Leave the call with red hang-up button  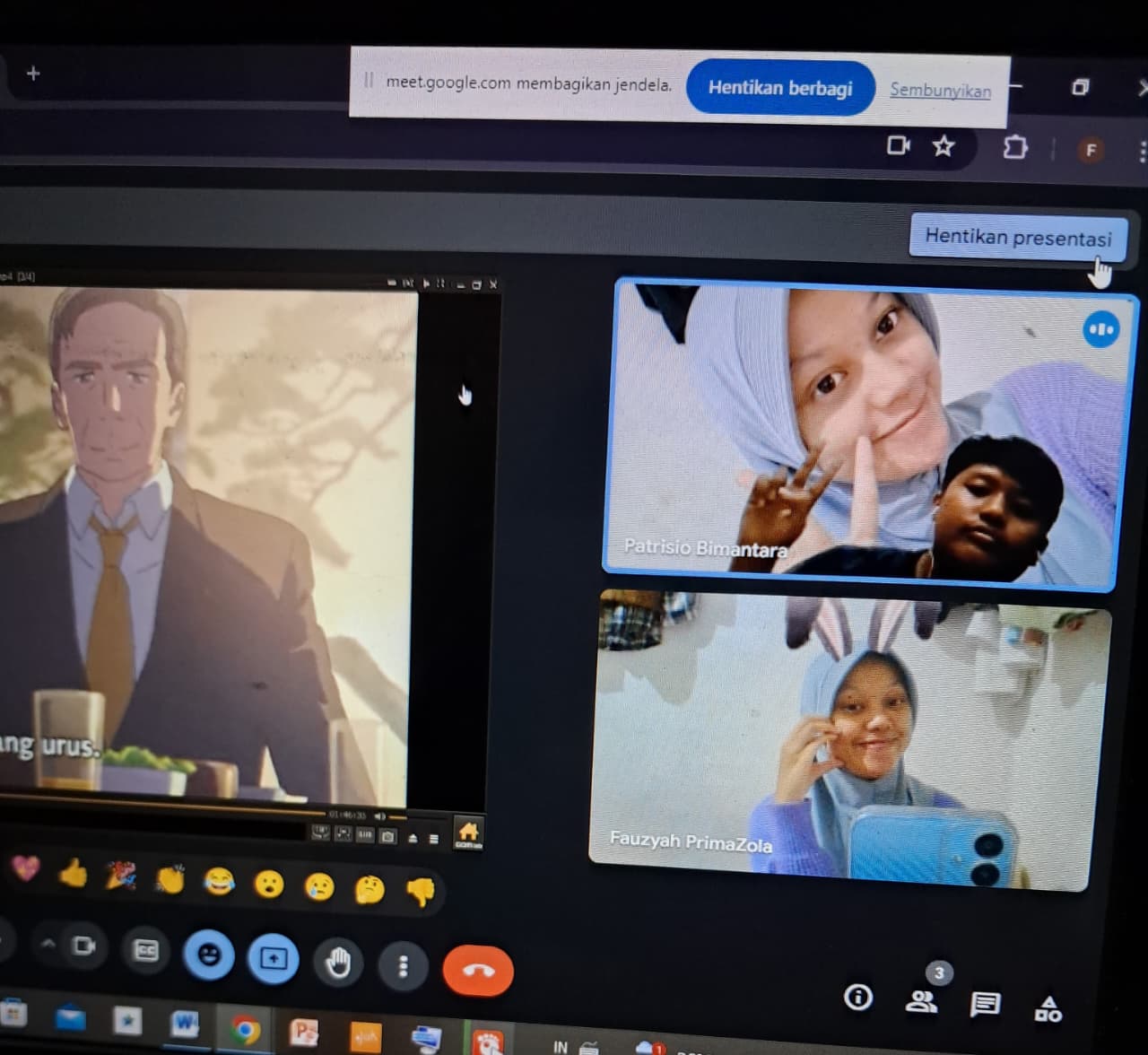[x=478, y=971]
